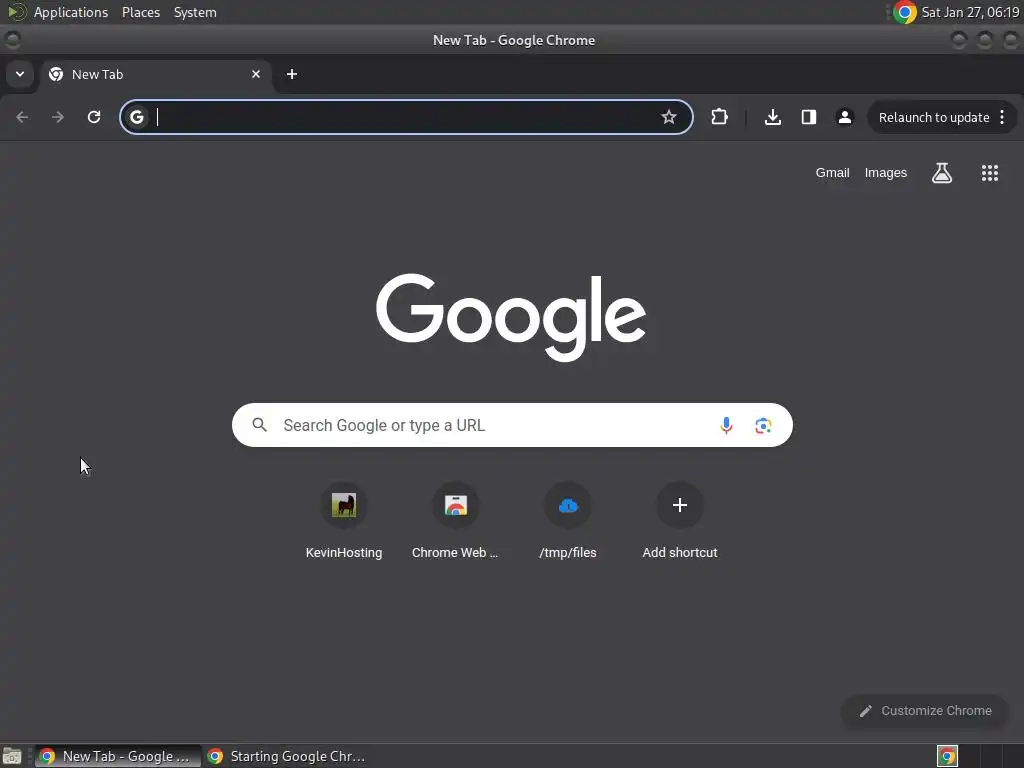This screenshot has width=1024, height=768.
Task: Open the profile avatar icon
Action: 844,117
